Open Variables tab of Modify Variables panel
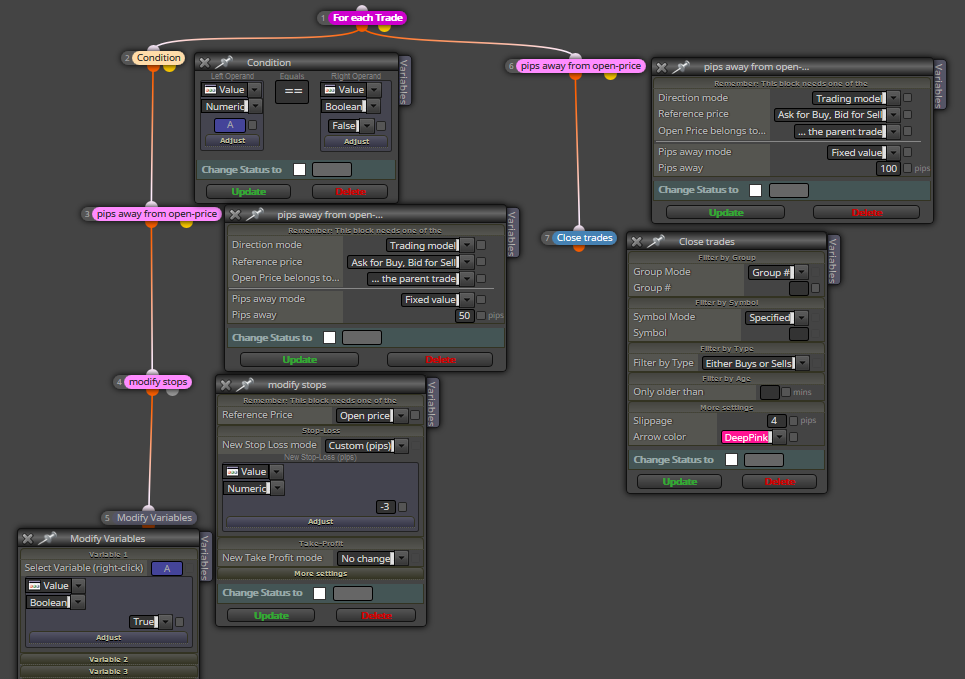This screenshot has width=965, height=679. pos(206,557)
